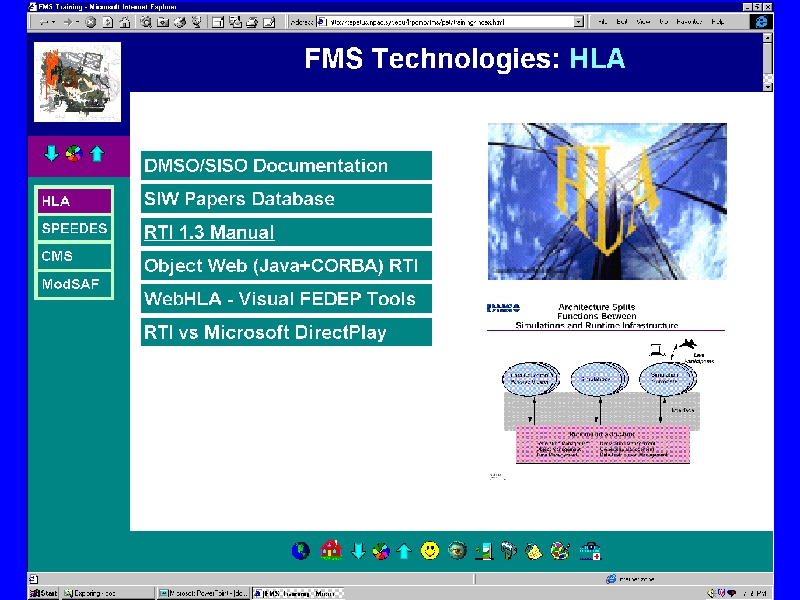Click the eye icon in bottom bar
The image size is (800, 600).
pyautogui.click(x=457, y=551)
